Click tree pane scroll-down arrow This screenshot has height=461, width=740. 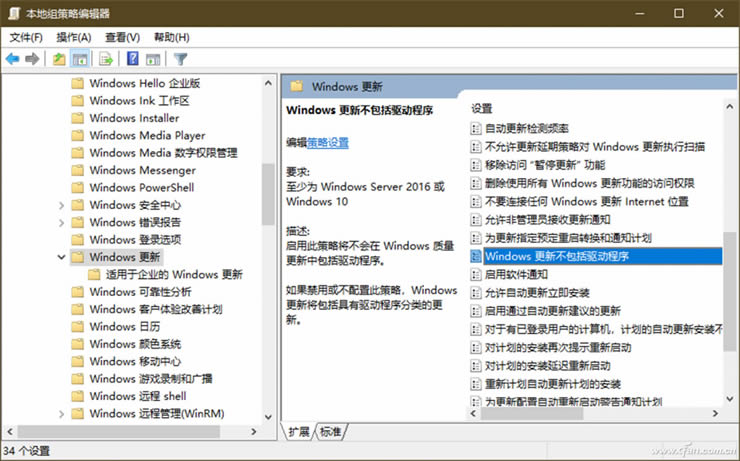[x=268, y=417]
